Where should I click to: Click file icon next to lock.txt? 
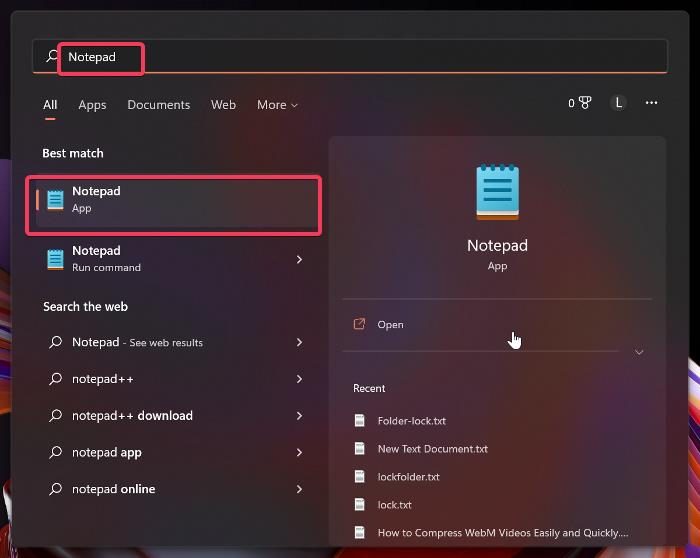[x=359, y=504]
